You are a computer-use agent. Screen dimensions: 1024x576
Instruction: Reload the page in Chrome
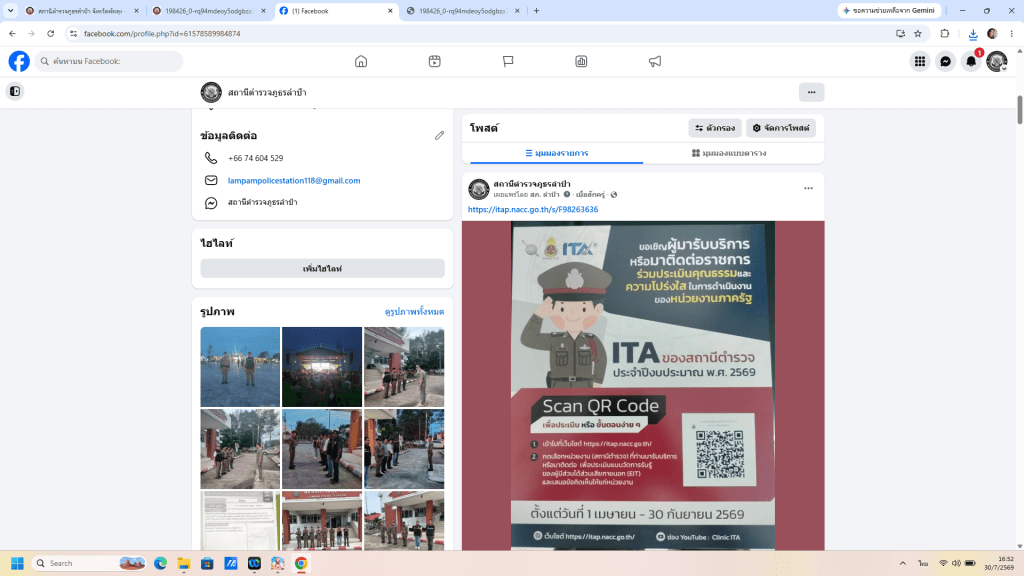click(x=50, y=33)
